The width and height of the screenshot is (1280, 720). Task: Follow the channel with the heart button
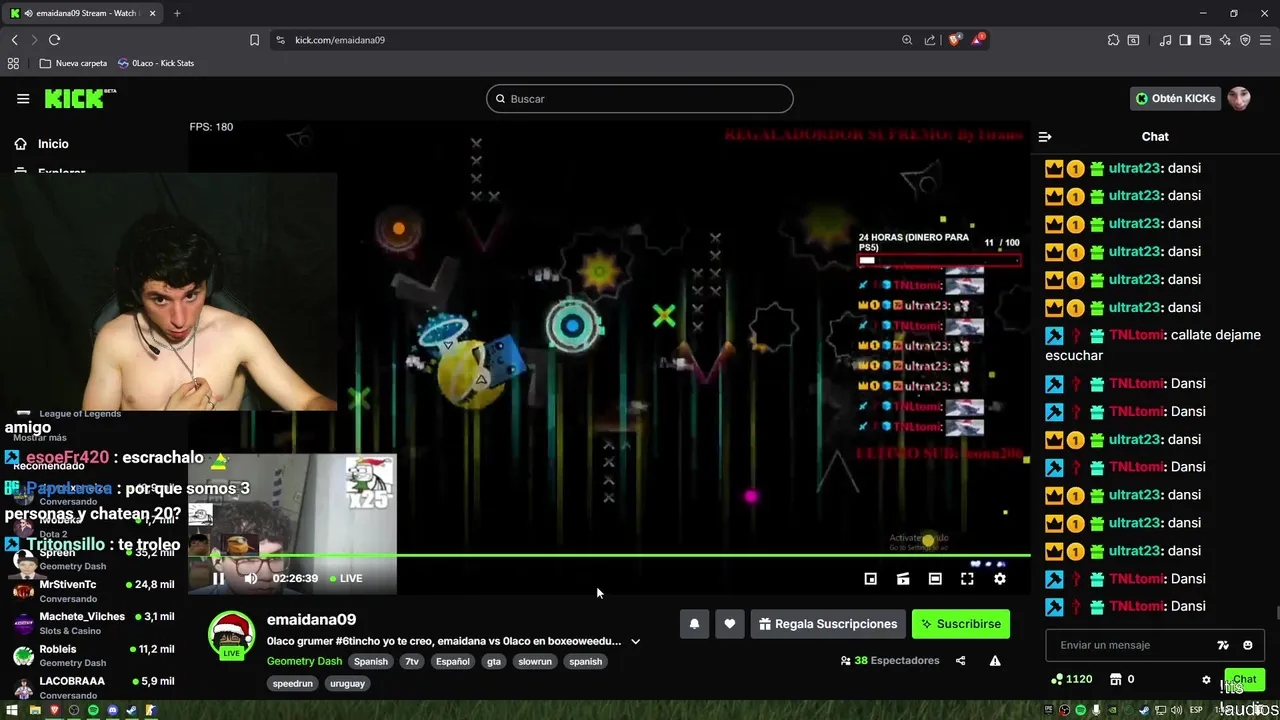(x=730, y=624)
